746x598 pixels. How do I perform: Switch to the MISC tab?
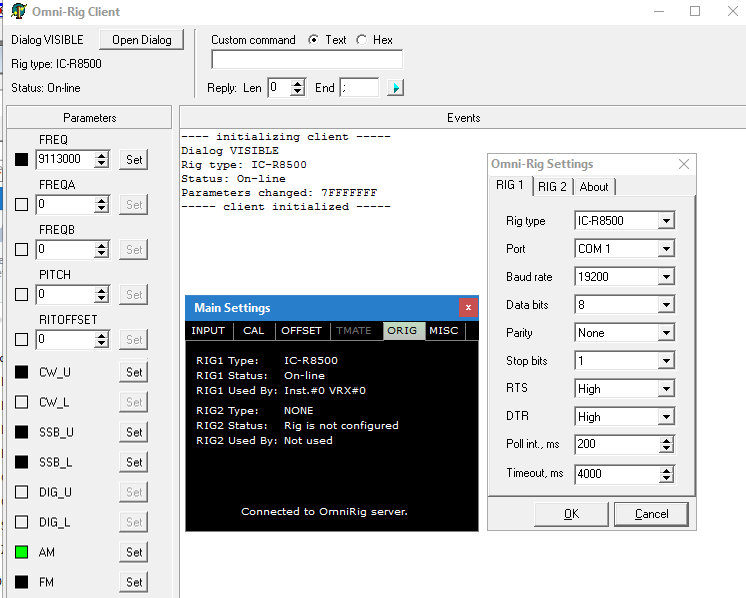[x=444, y=331]
